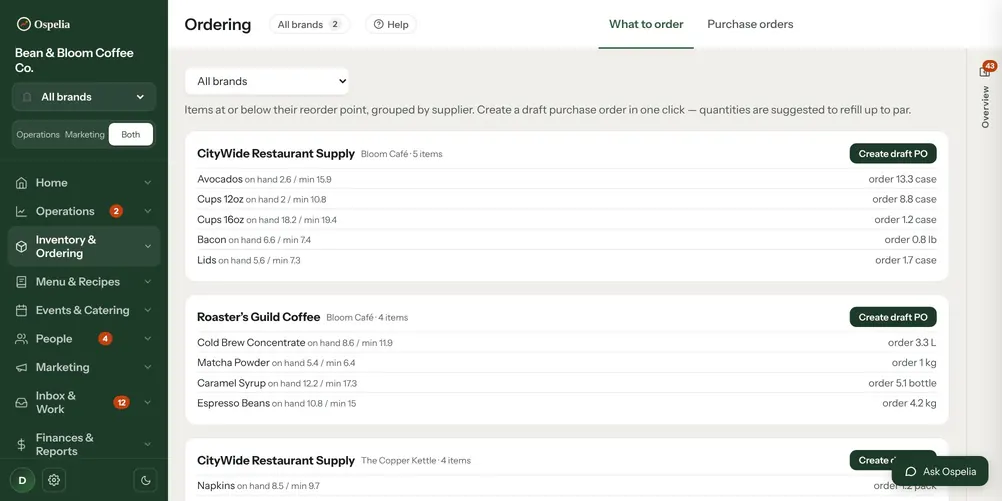Click the storefront icon in brand selector
Image resolution: width=1002 pixels, height=501 pixels.
[27, 97]
